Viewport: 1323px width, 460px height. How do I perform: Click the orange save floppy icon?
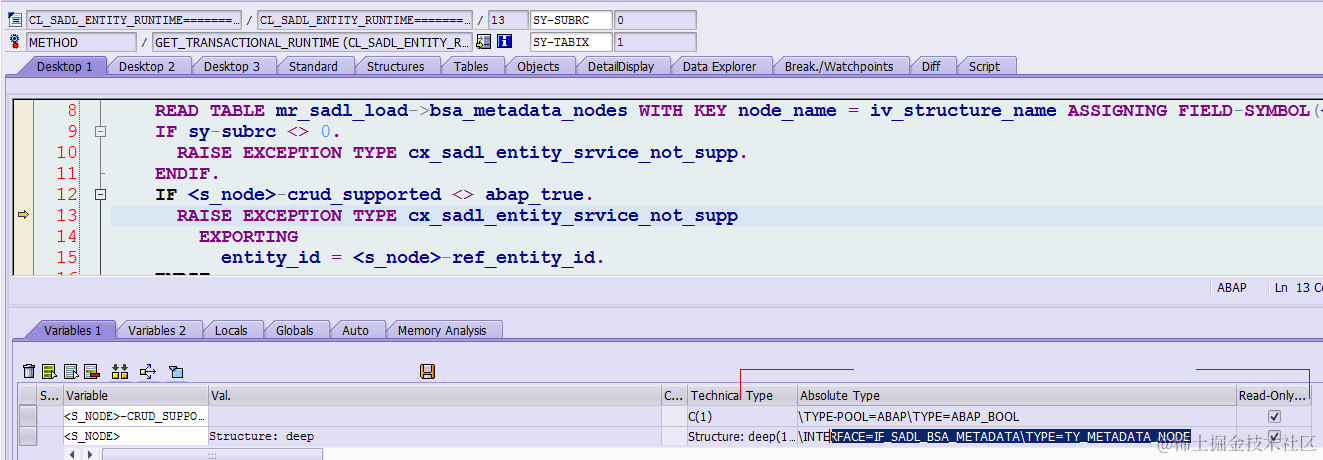coord(427,372)
